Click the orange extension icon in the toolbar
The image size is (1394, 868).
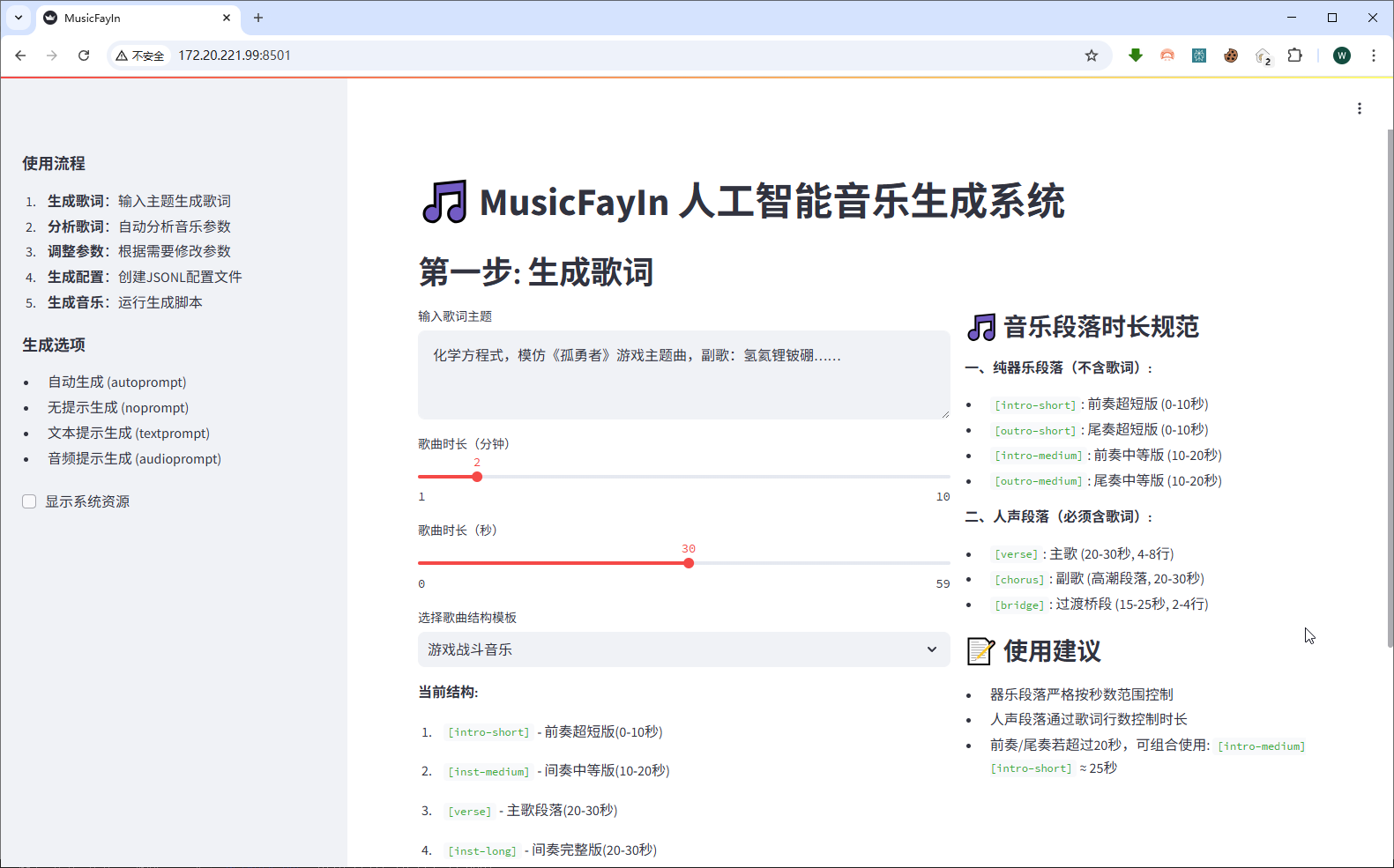[x=1167, y=56]
